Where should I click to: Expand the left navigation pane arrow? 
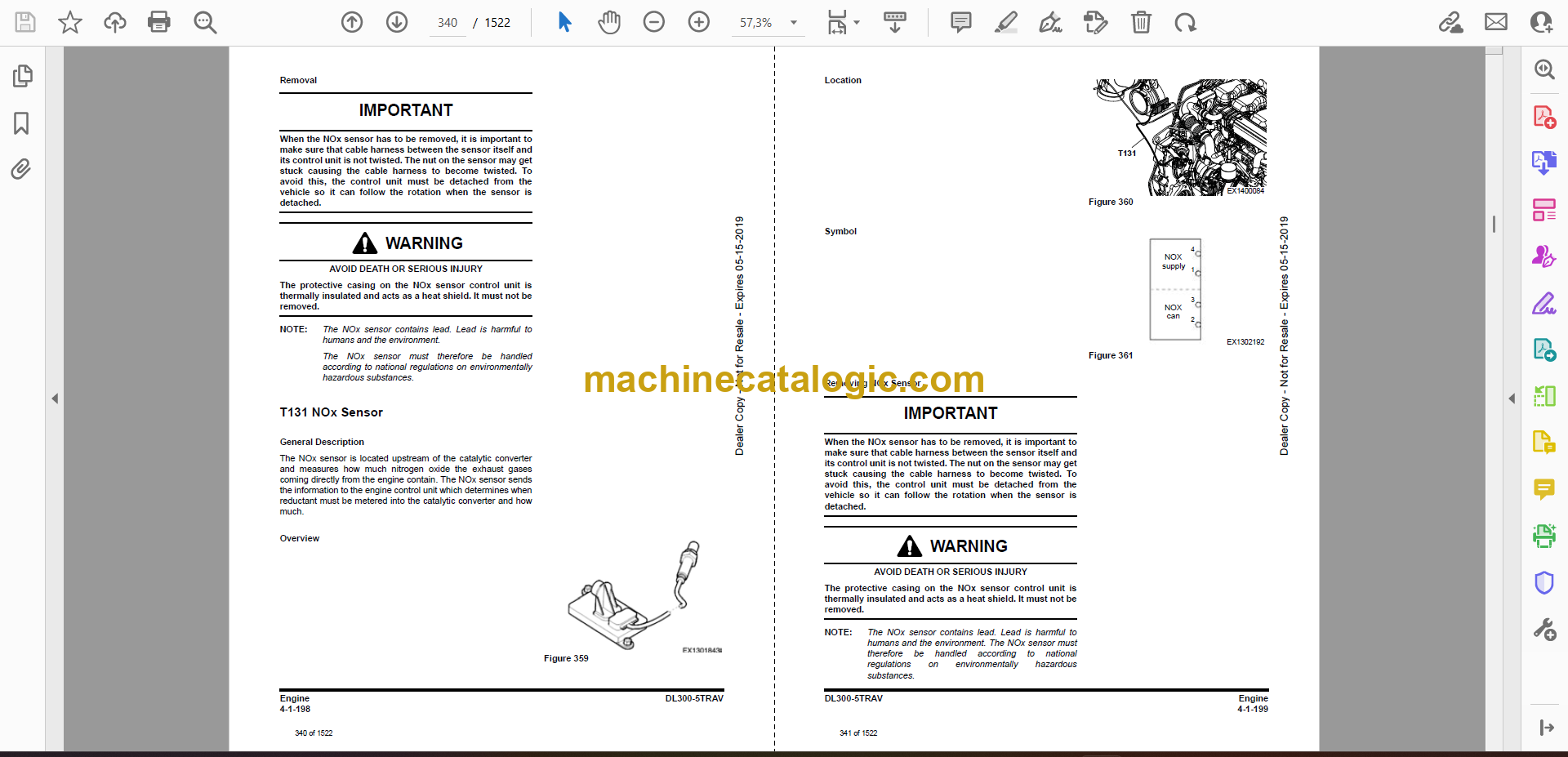point(55,399)
